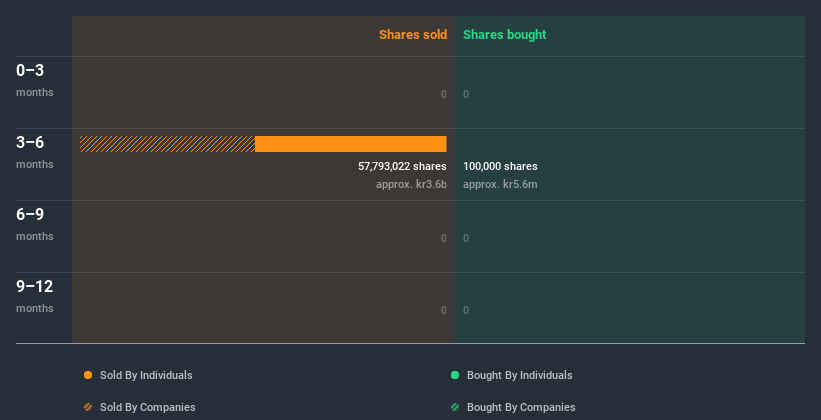Viewport: 821px width, 420px height.
Task: Click the green Bought By Individuals legend dot
Action: coord(455,375)
